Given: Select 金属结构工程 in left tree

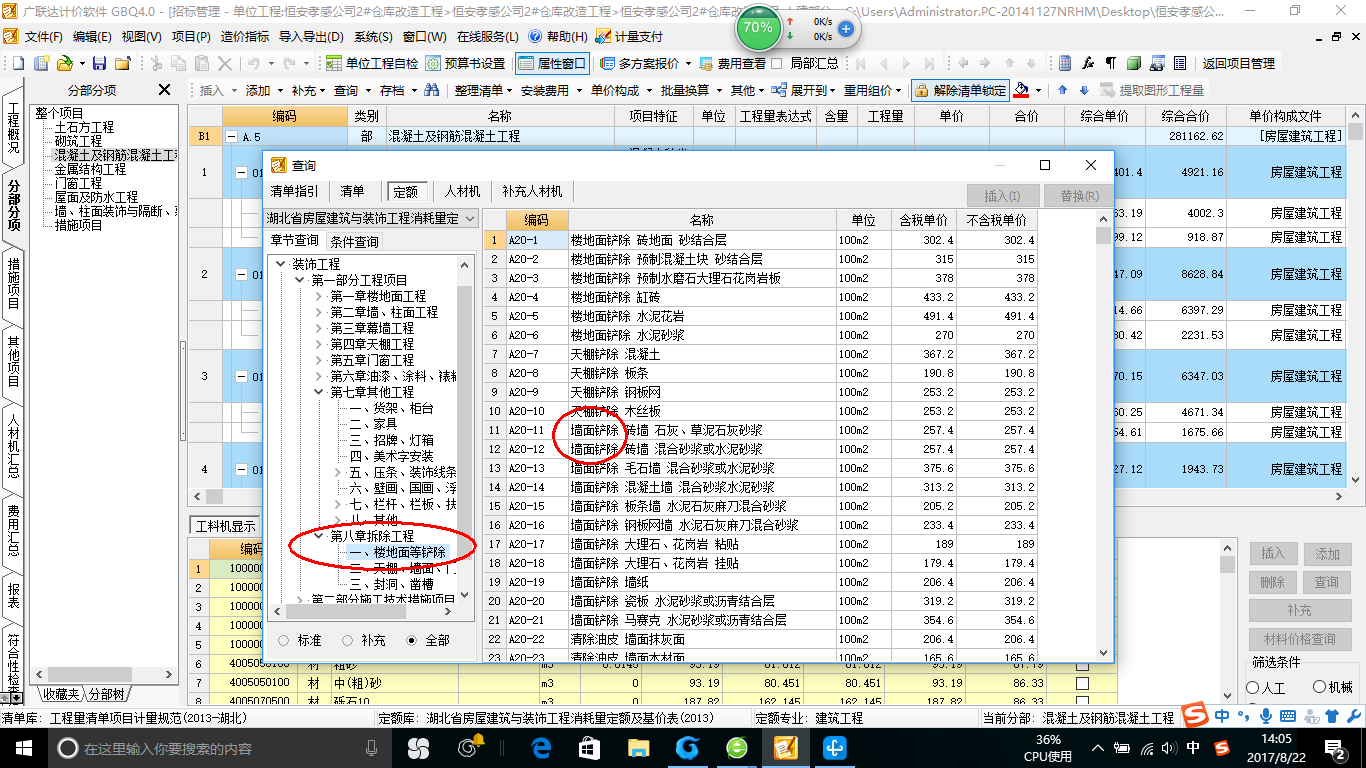Looking at the screenshot, I should [x=90, y=169].
